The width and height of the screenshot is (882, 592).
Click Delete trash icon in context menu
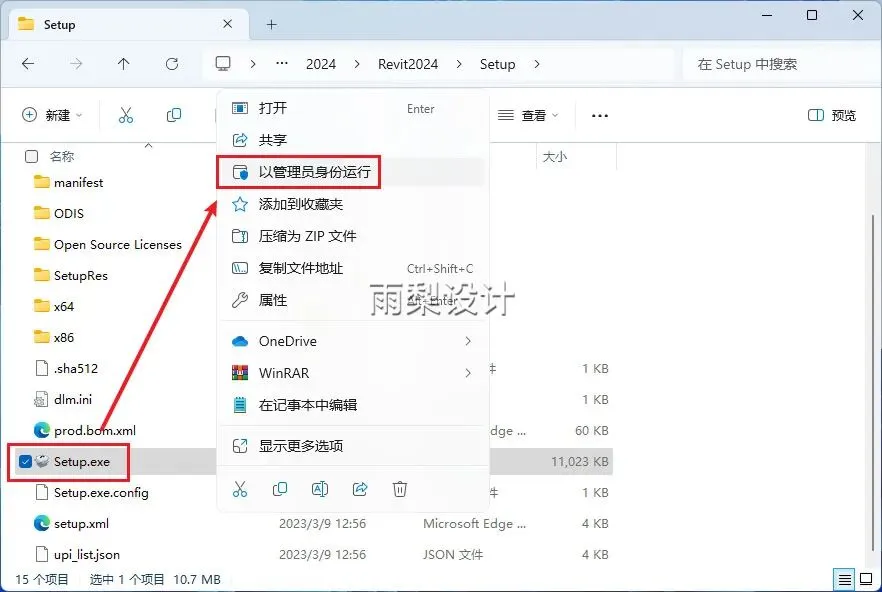400,489
